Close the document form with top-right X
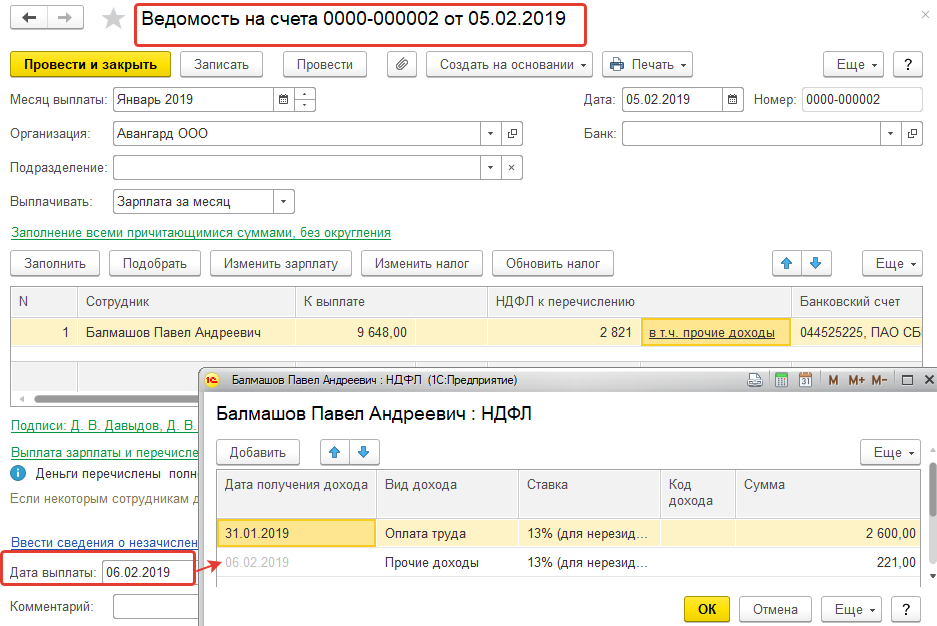The height and width of the screenshot is (626, 937). pyautogui.click(x=925, y=14)
